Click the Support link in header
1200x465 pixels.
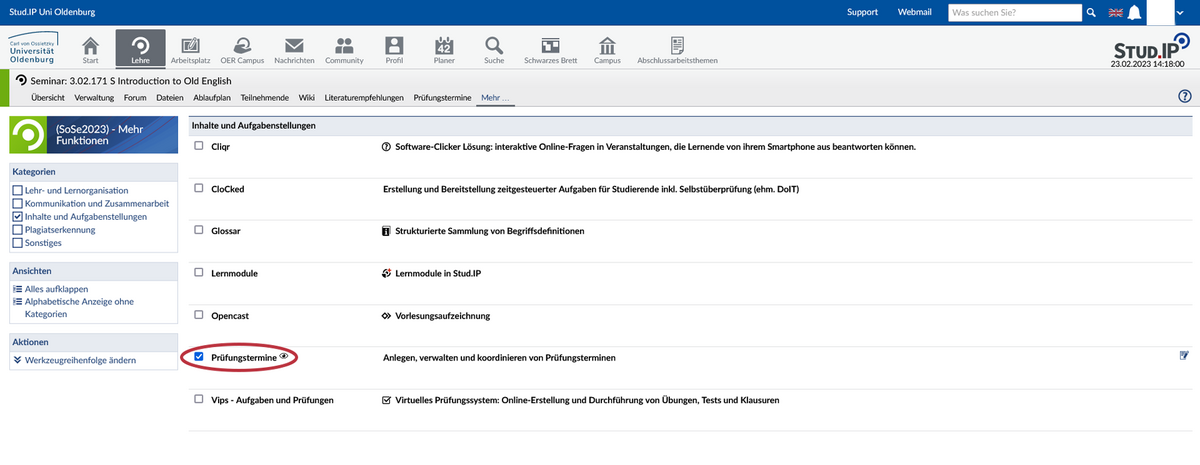click(x=862, y=12)
